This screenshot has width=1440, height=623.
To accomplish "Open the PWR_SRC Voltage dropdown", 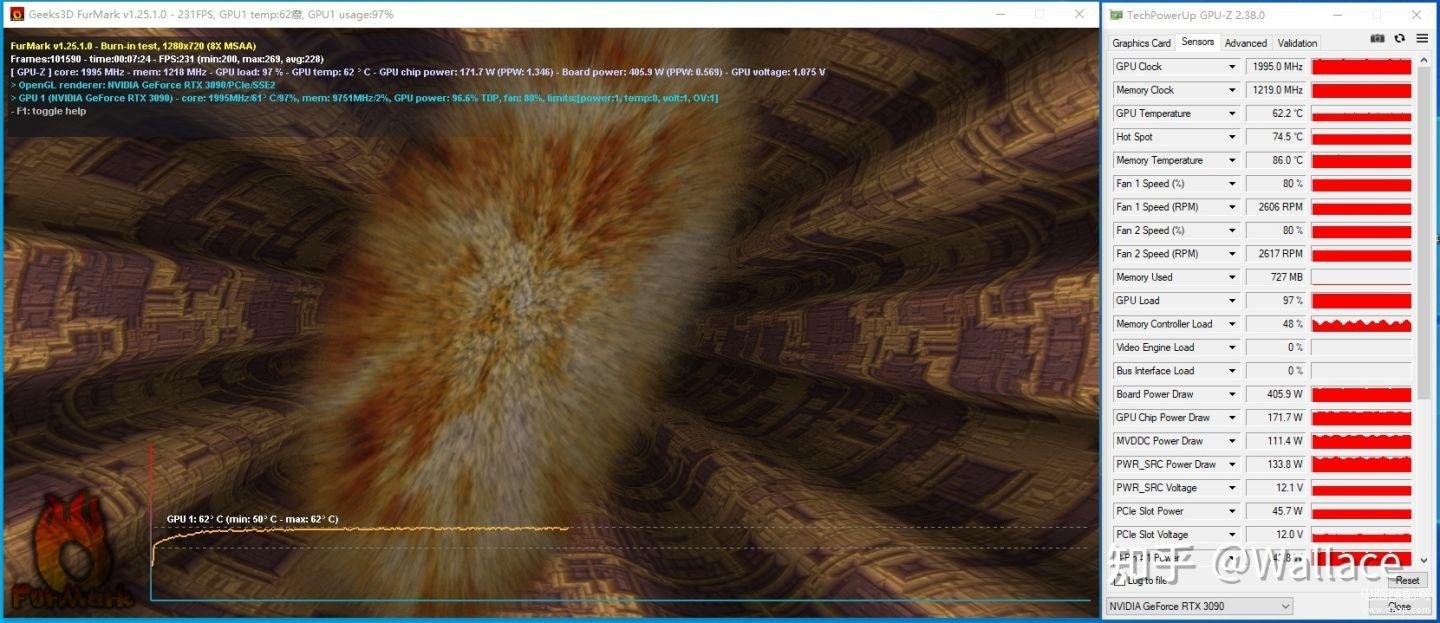I will pos(1232,488).
